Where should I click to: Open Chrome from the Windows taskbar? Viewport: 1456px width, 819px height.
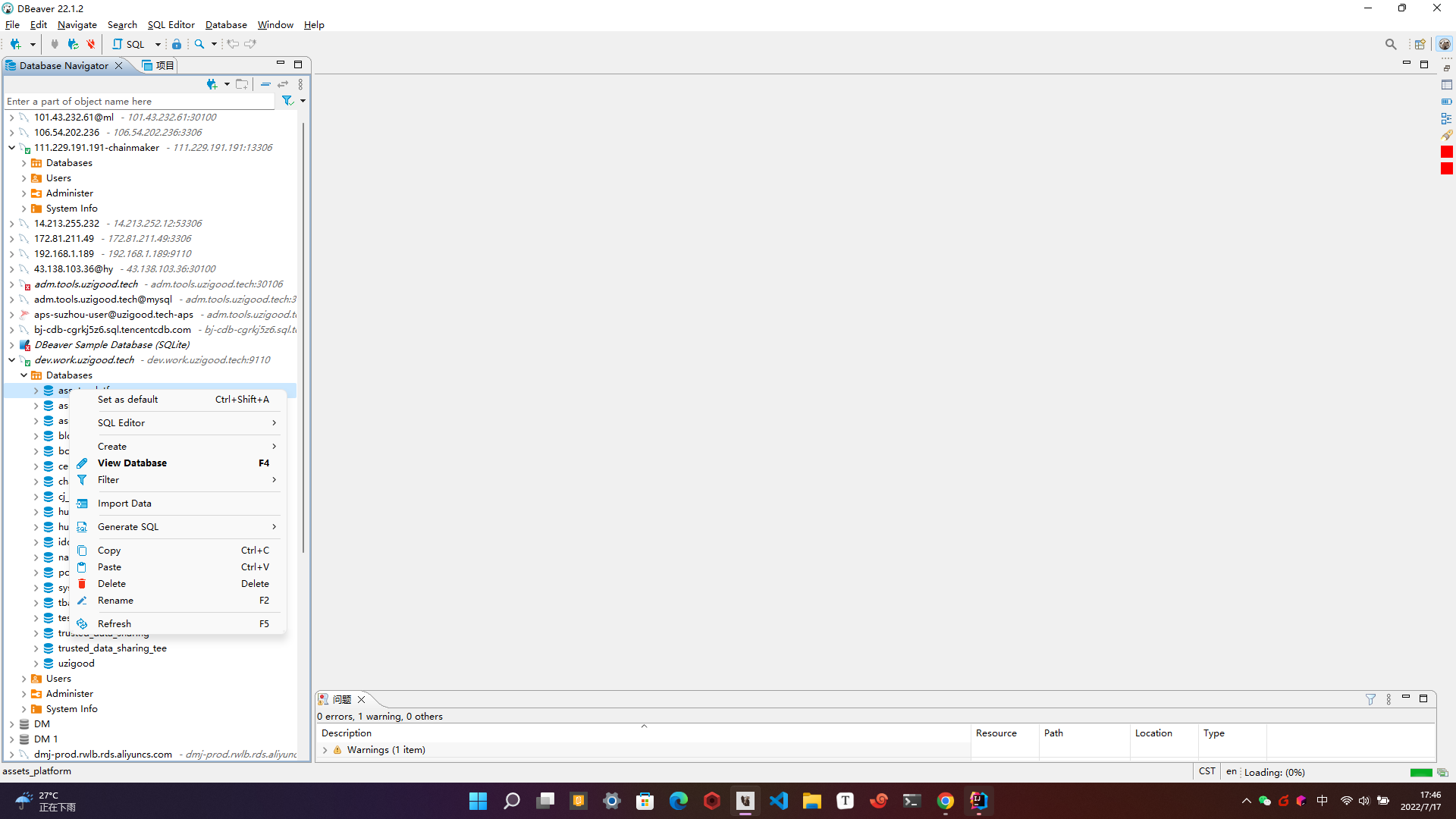point(945,801)
